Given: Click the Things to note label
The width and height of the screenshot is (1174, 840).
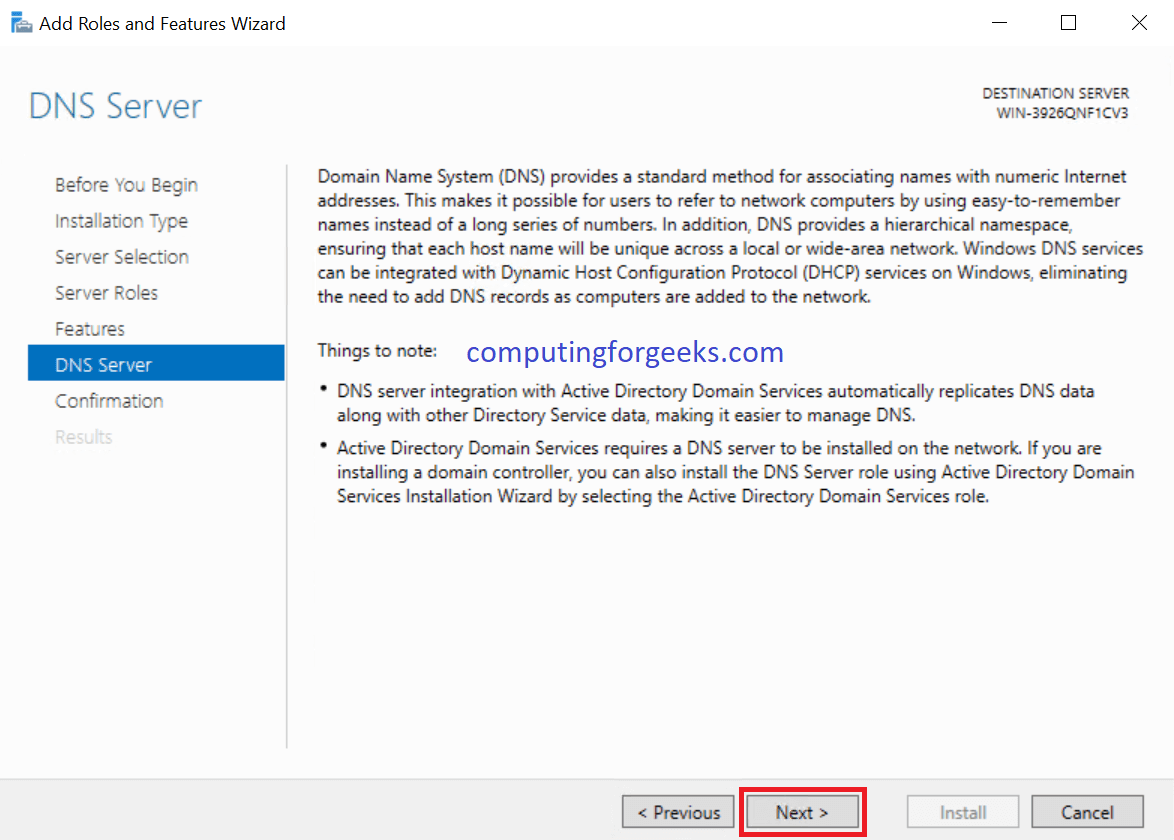Looking at the screenshot, I should click(x=377, y=351).
